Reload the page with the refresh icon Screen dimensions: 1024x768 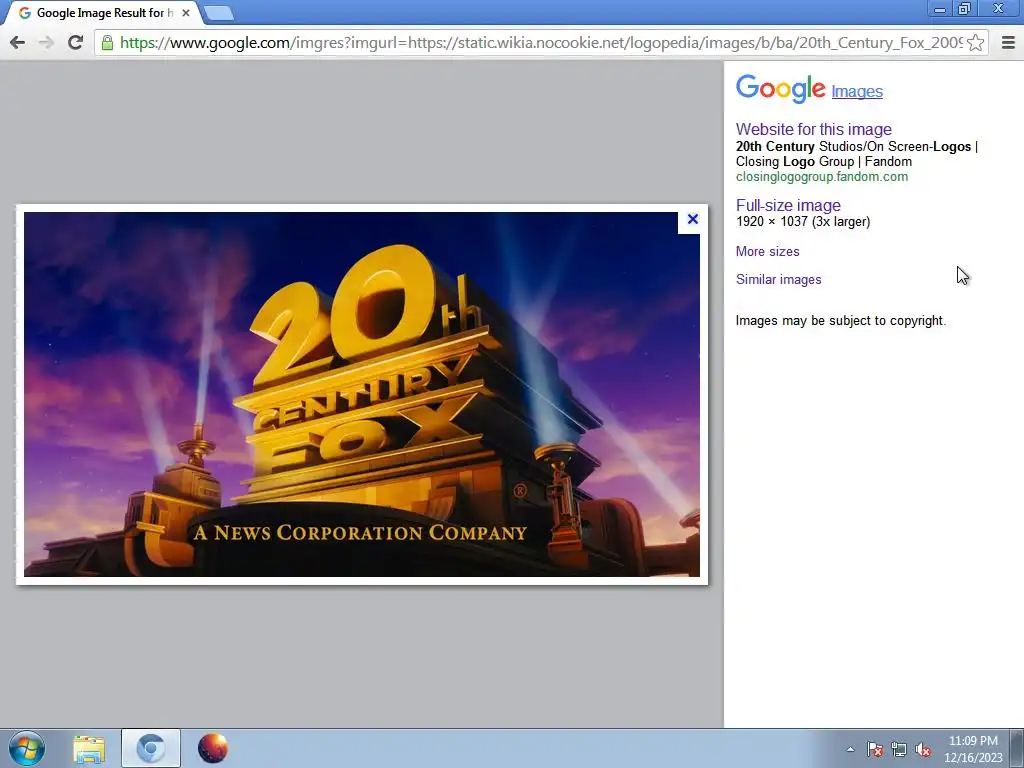[x=75, y=42]
